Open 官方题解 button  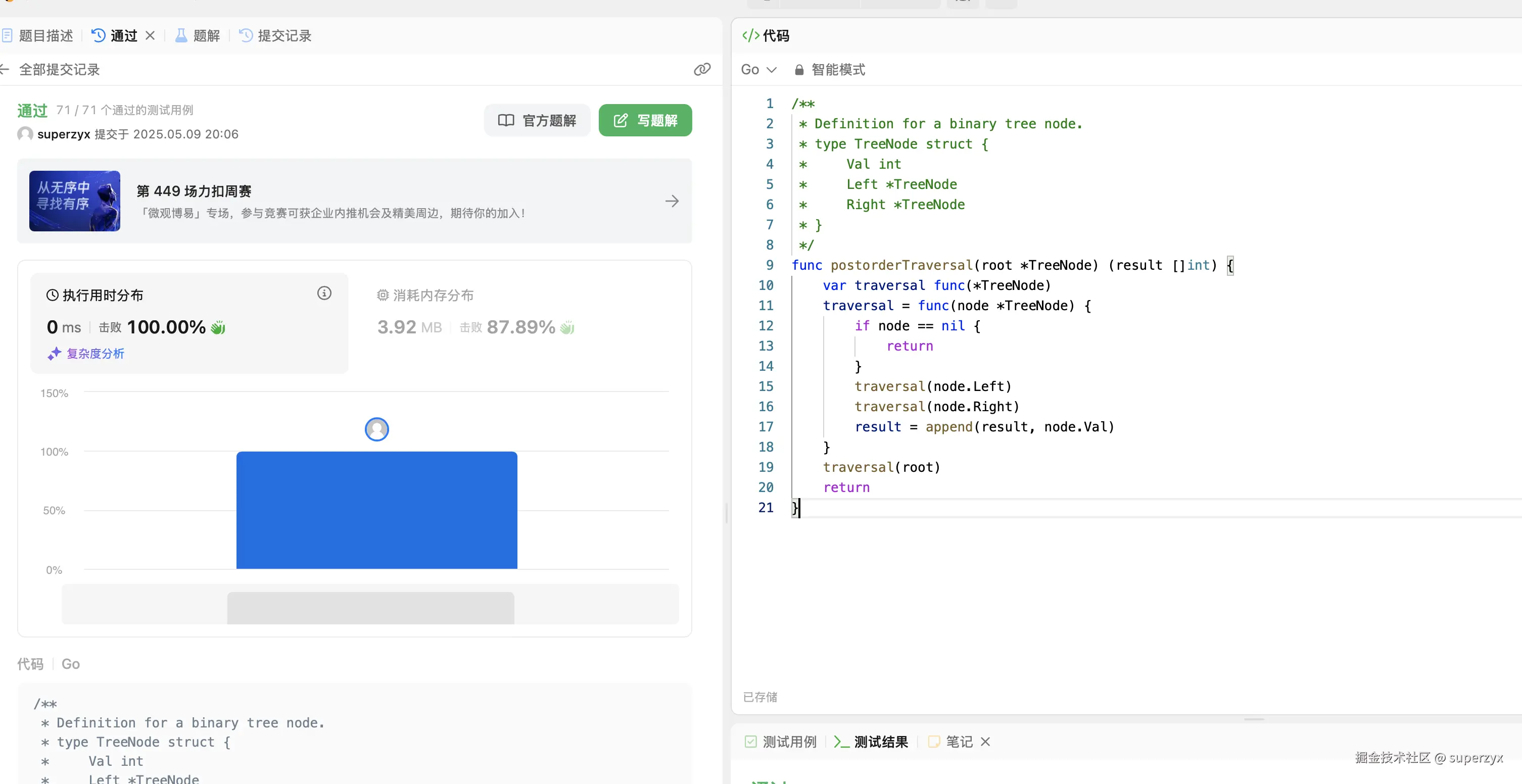537,121
